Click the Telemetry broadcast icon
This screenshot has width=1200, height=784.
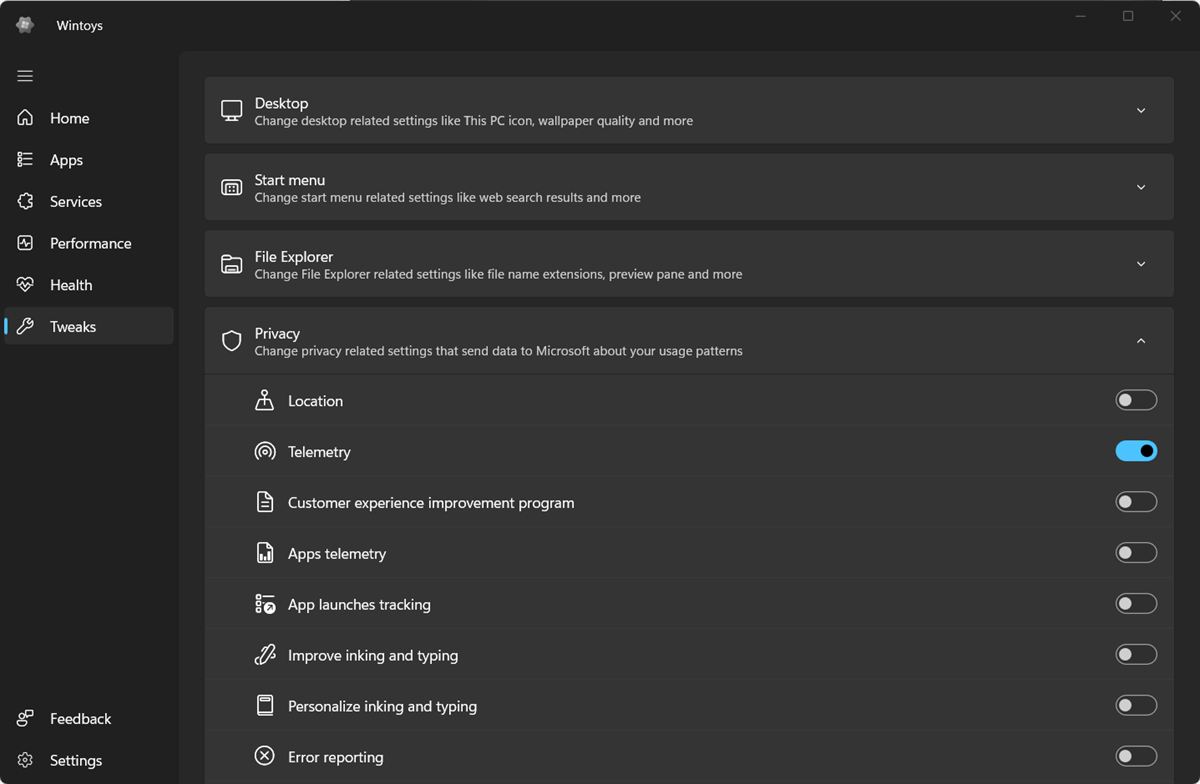[x=264, y=452]
